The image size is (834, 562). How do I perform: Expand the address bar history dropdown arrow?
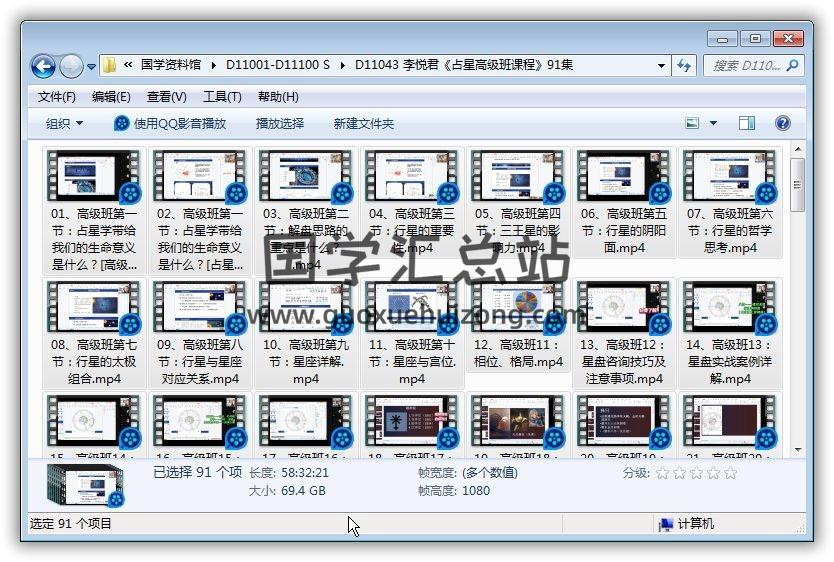click(x=662, y=66)
